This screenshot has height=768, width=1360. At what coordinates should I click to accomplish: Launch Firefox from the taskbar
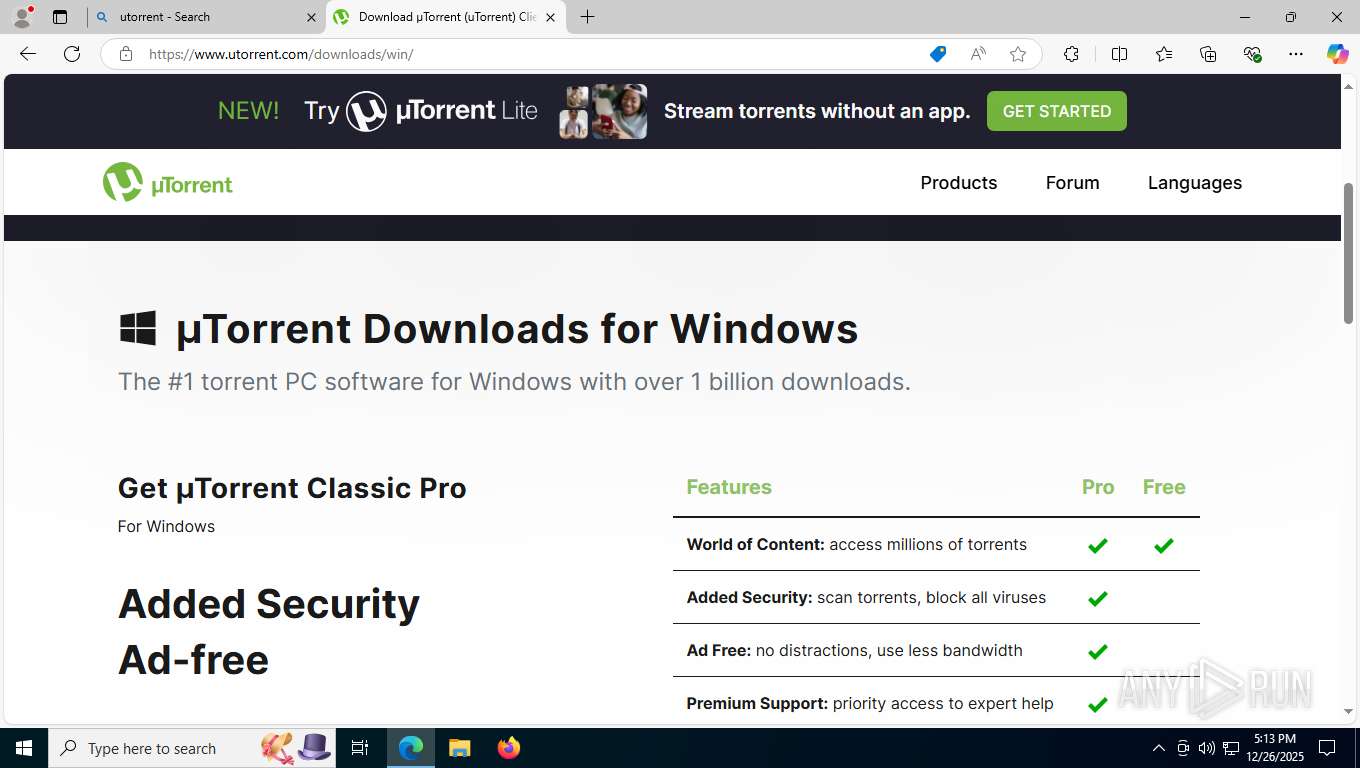[x=509, y=748]
